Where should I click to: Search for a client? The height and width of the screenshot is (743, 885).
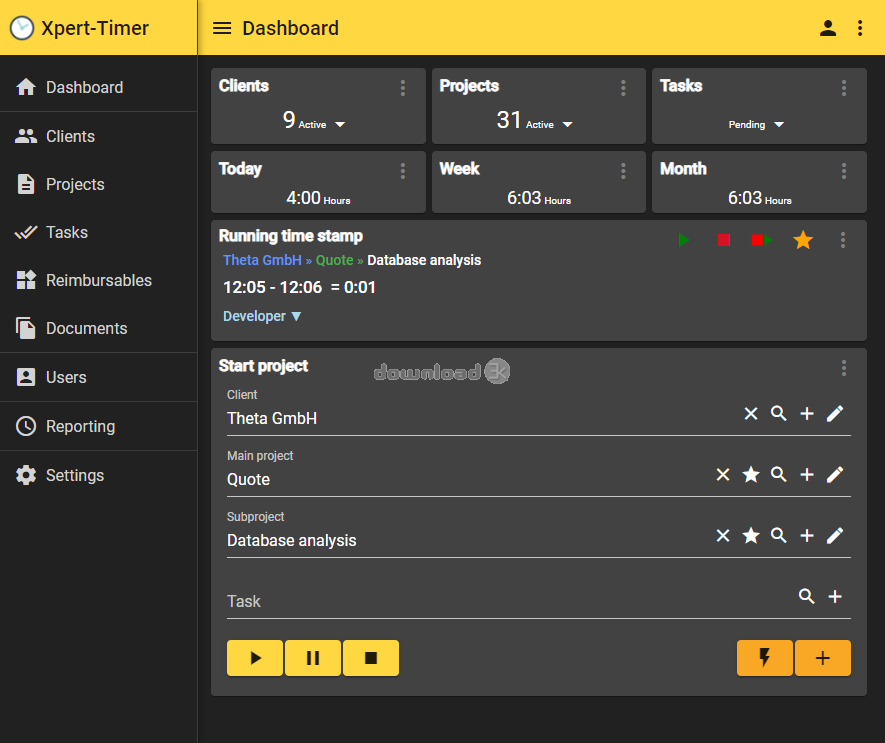point(779,414)
